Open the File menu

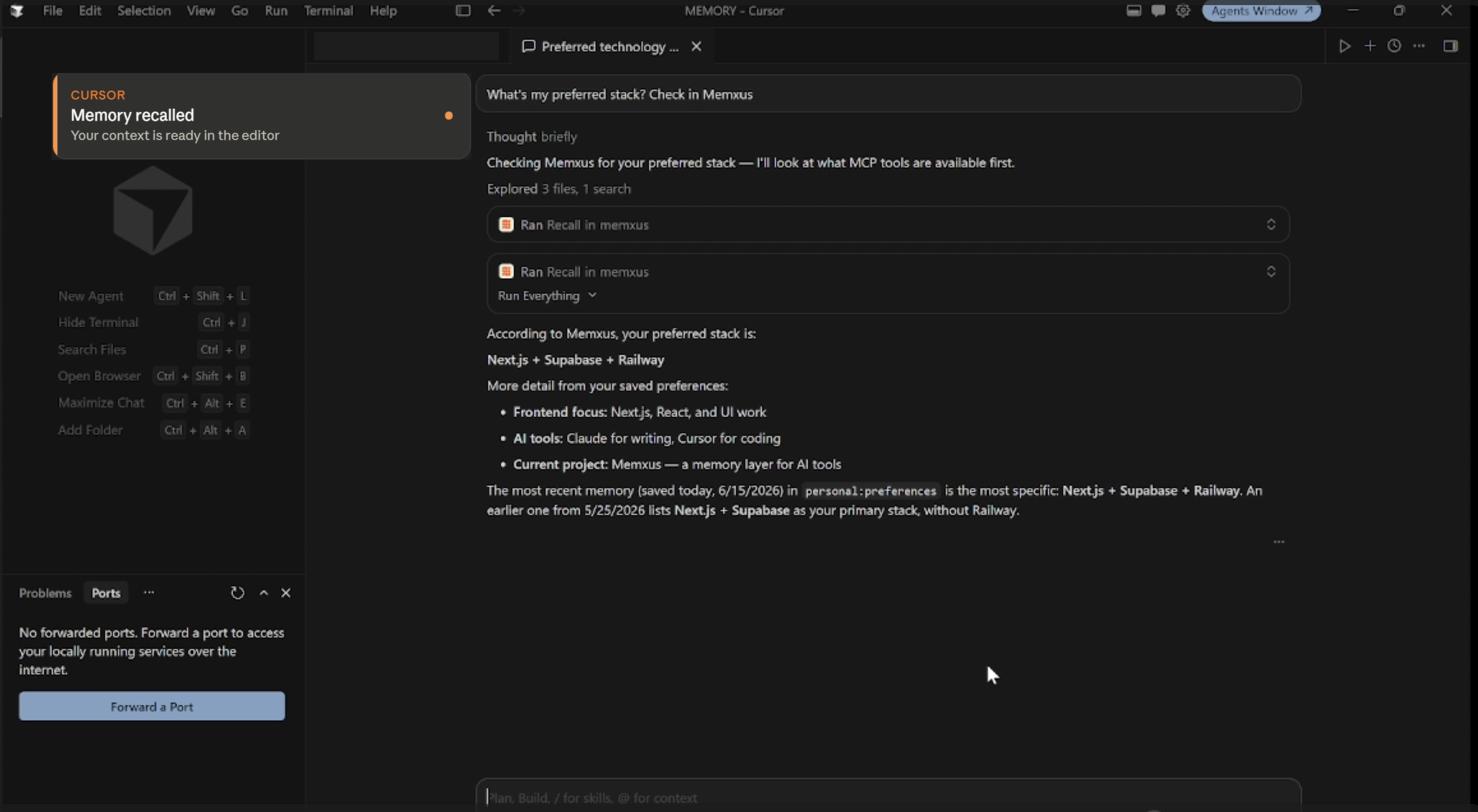pyautogui.click(x=52, y=11)
